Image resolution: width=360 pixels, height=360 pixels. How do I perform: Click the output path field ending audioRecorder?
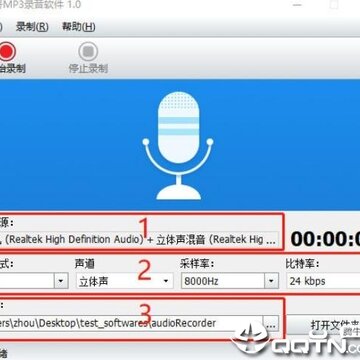point(132,323)
